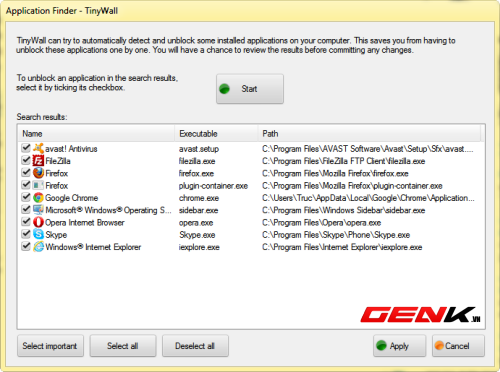Image resolution: width=500 pixels, height=372 pixels.
Task: Start the application search
Action: pyautogui.click(x=250, y=89)
